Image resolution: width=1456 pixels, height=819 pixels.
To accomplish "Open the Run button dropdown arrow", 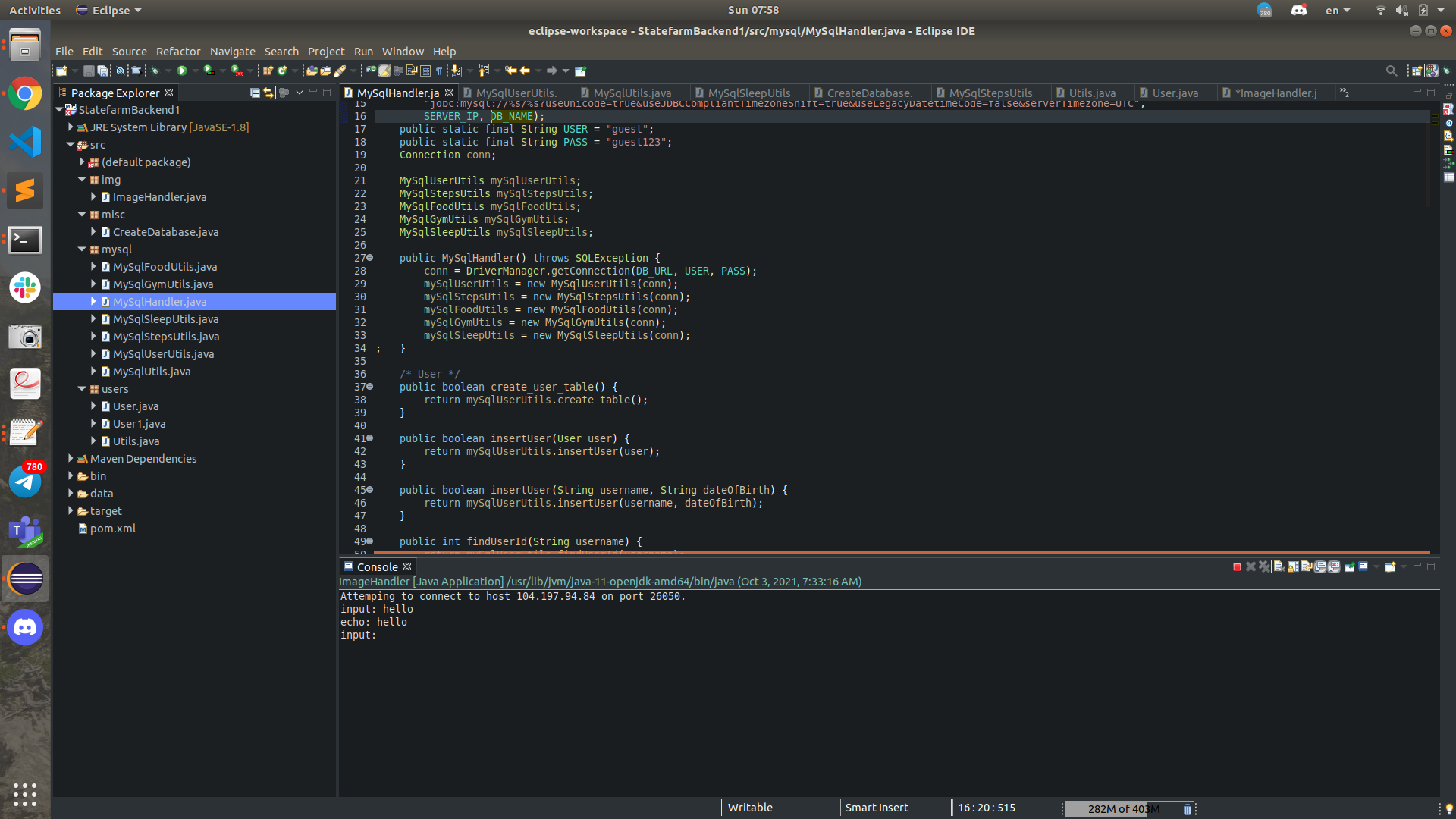I will tap(195, 71).
